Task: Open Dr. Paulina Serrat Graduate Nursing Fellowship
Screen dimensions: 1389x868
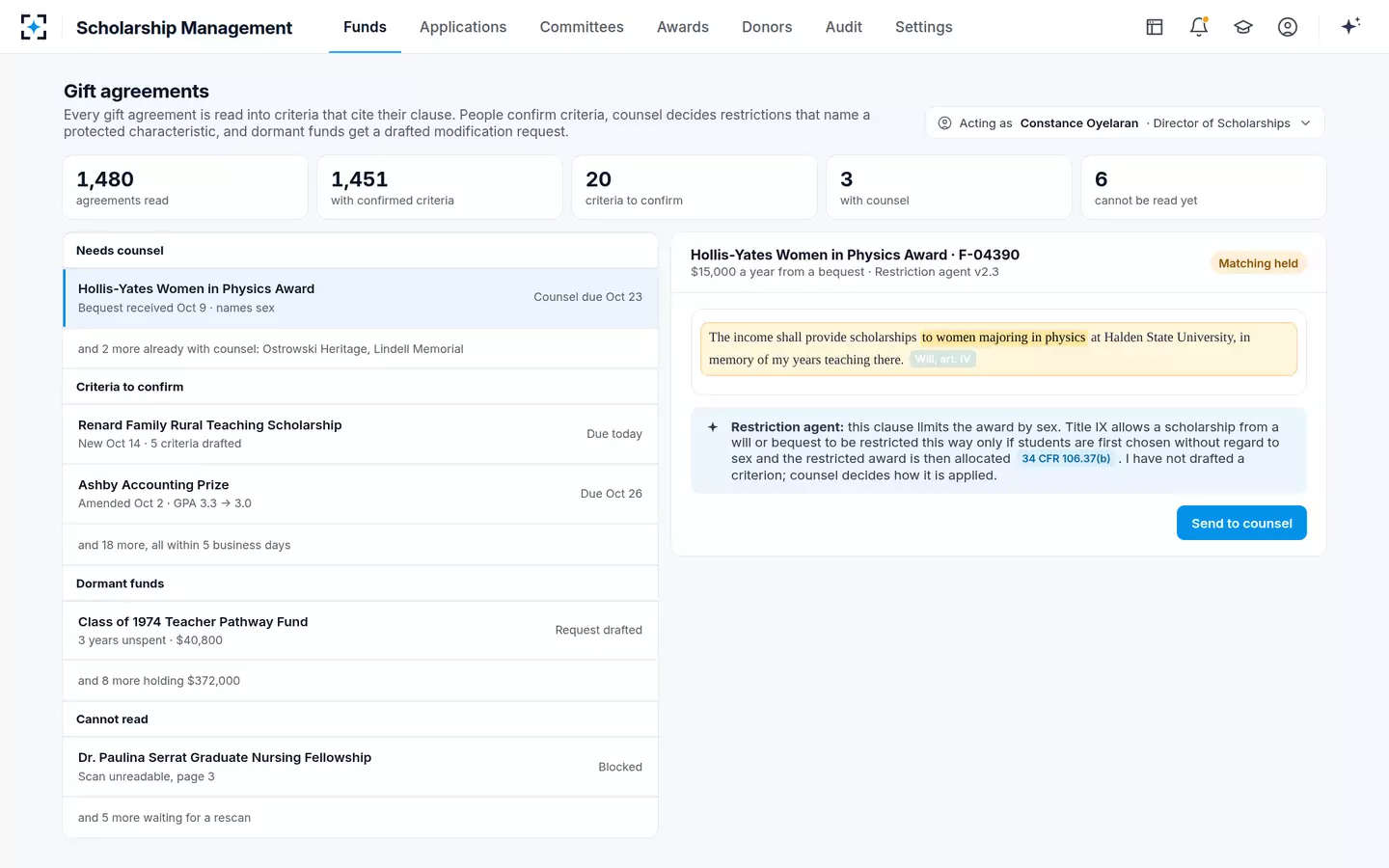Action: tap(361, 767)
